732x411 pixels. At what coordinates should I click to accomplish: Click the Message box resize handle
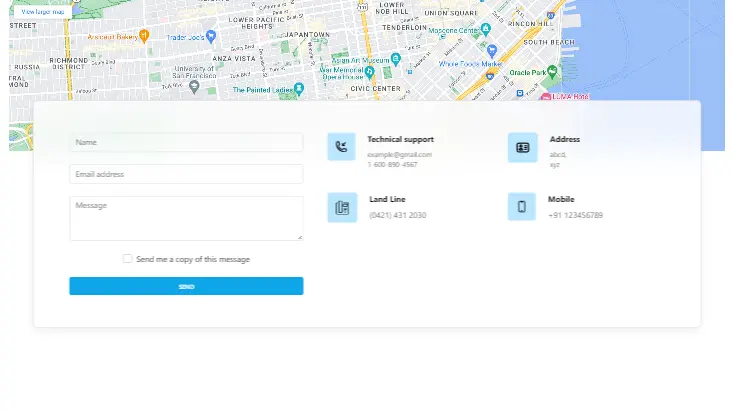(299, 237)
